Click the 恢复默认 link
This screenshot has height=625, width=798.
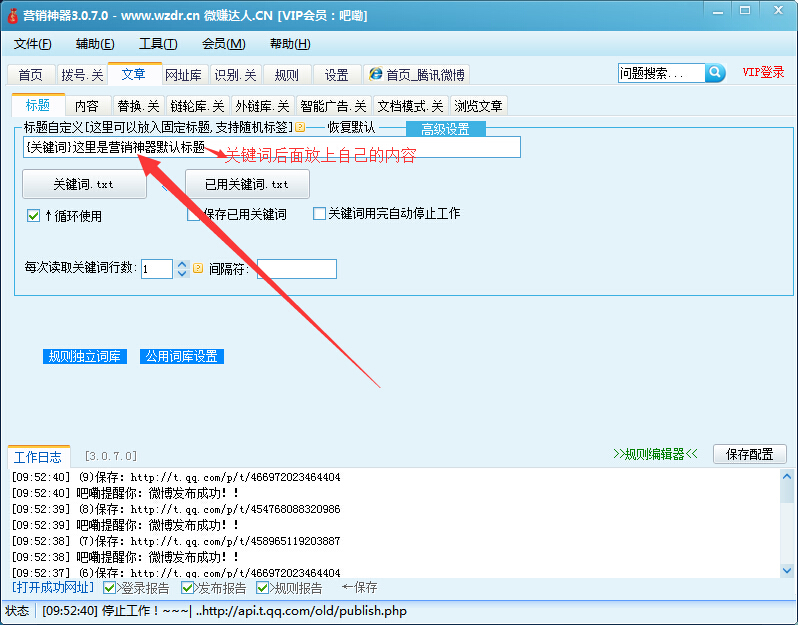pos(351,127)
